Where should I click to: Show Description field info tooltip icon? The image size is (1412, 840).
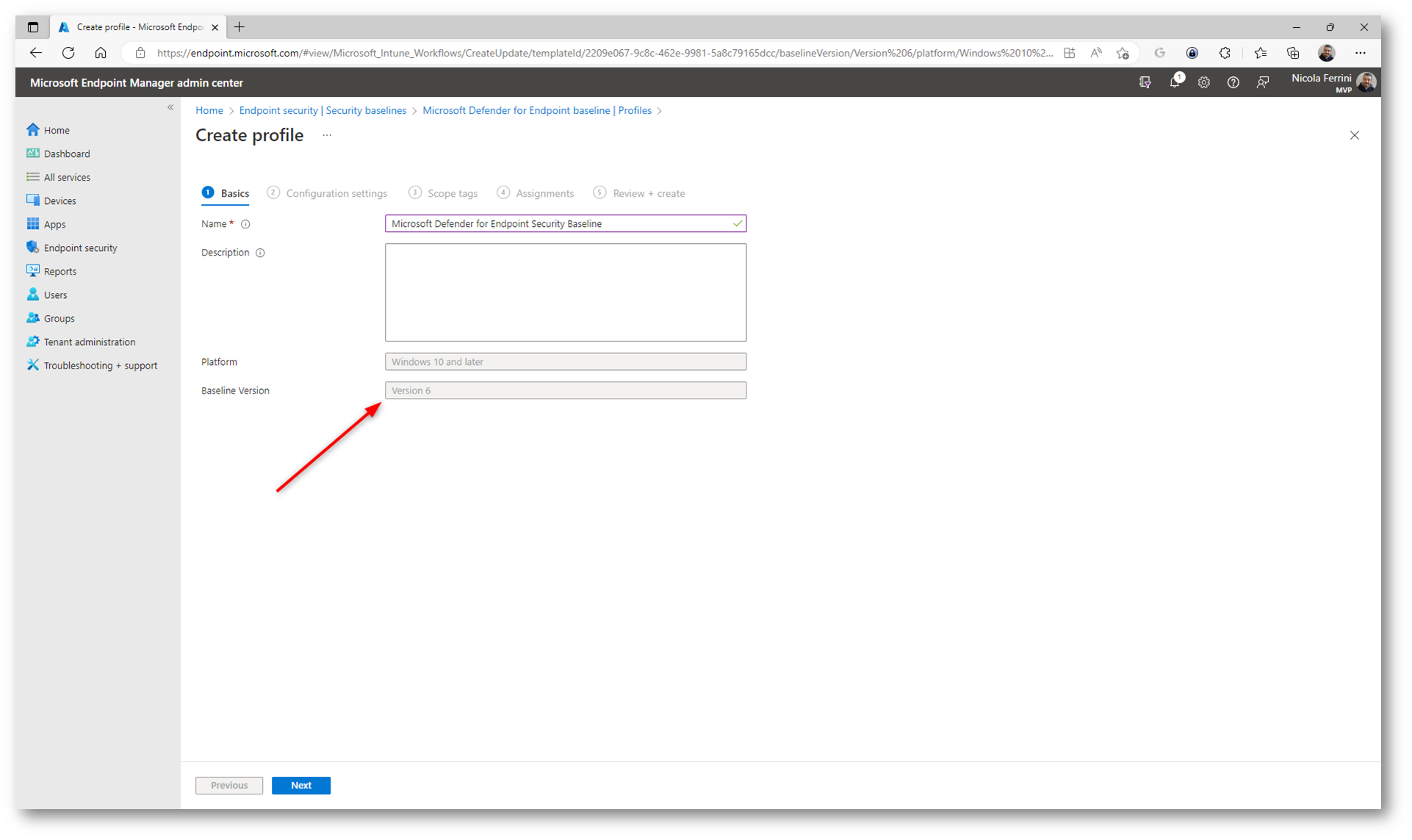click(x=260, y=253)
